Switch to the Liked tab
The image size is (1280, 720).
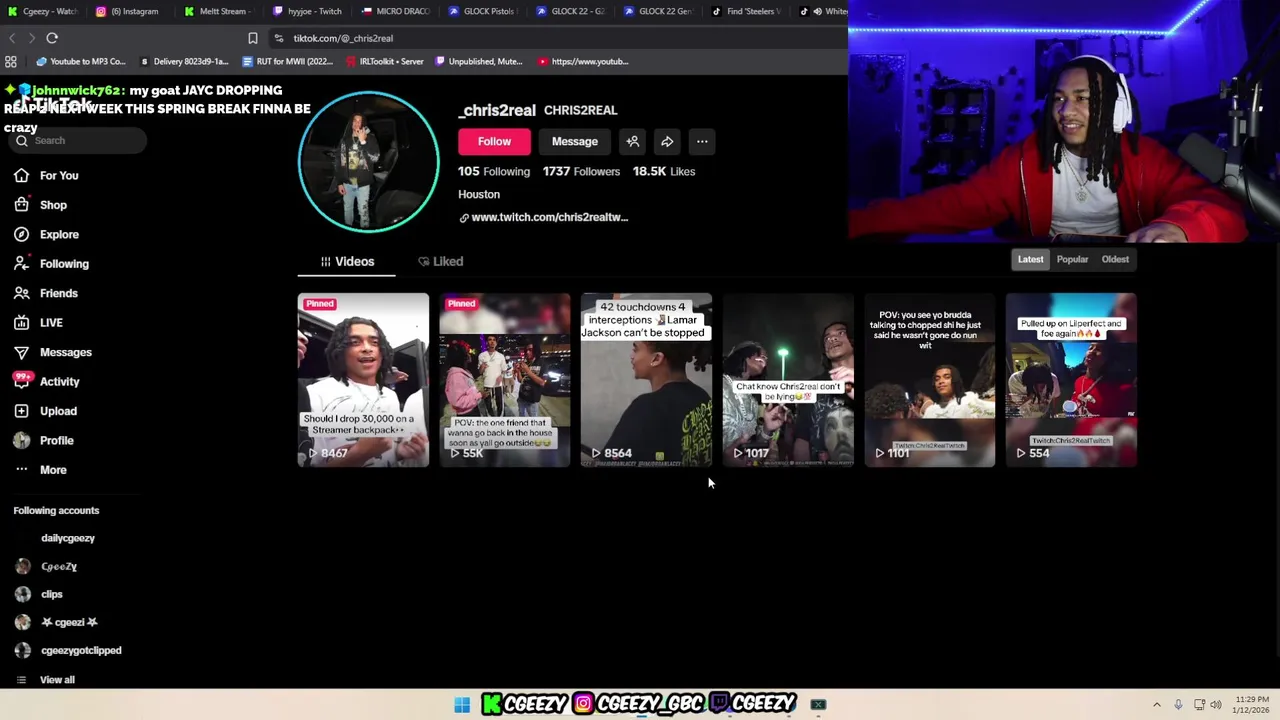[441, 262]
